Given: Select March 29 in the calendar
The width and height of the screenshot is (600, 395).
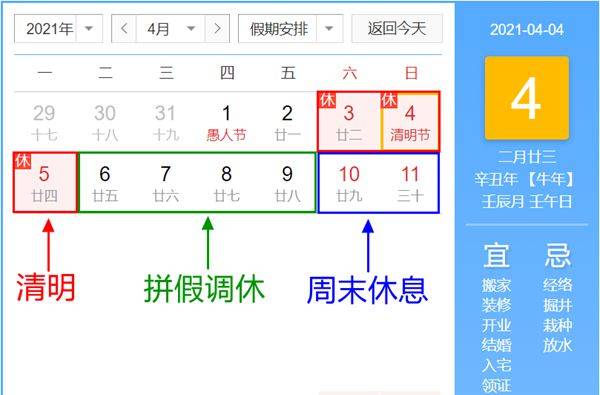Looking at the screenshot, I should click(44, 122).
